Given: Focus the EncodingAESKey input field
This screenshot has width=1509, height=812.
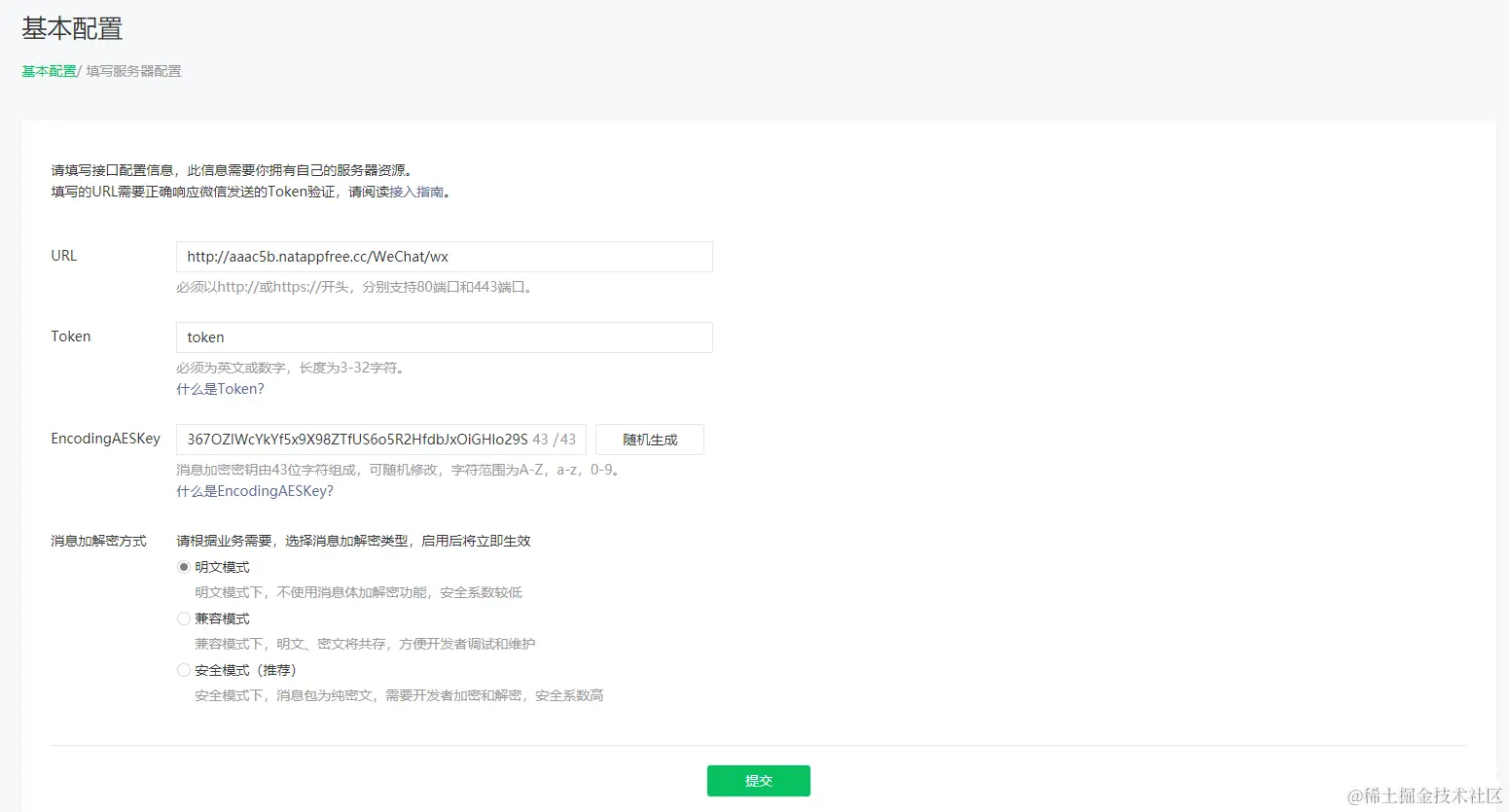Looking at the screenshot, I should tap(379, 439).
